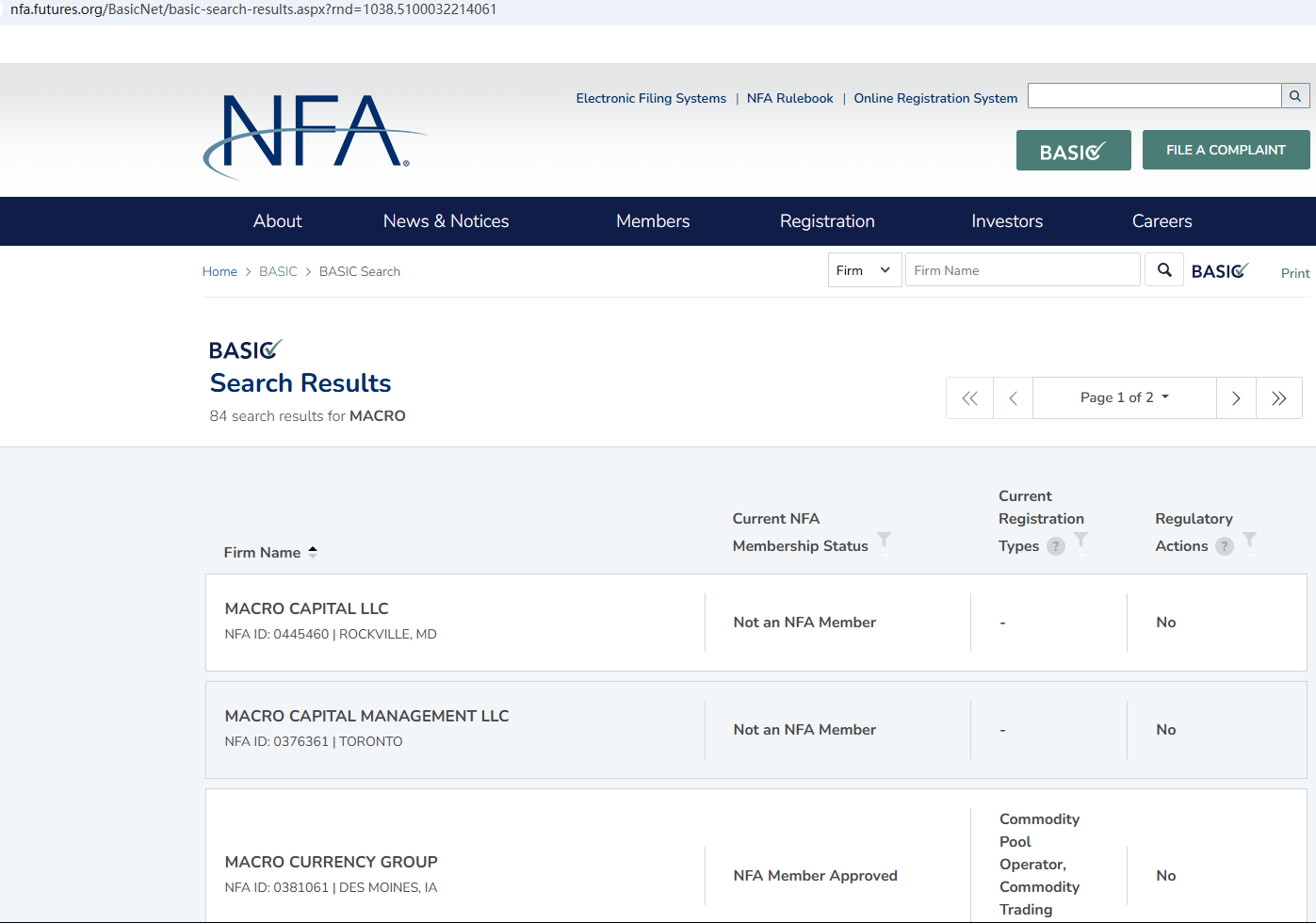
Task: Click the File a Complaint button
Action: pos(1226,150)
